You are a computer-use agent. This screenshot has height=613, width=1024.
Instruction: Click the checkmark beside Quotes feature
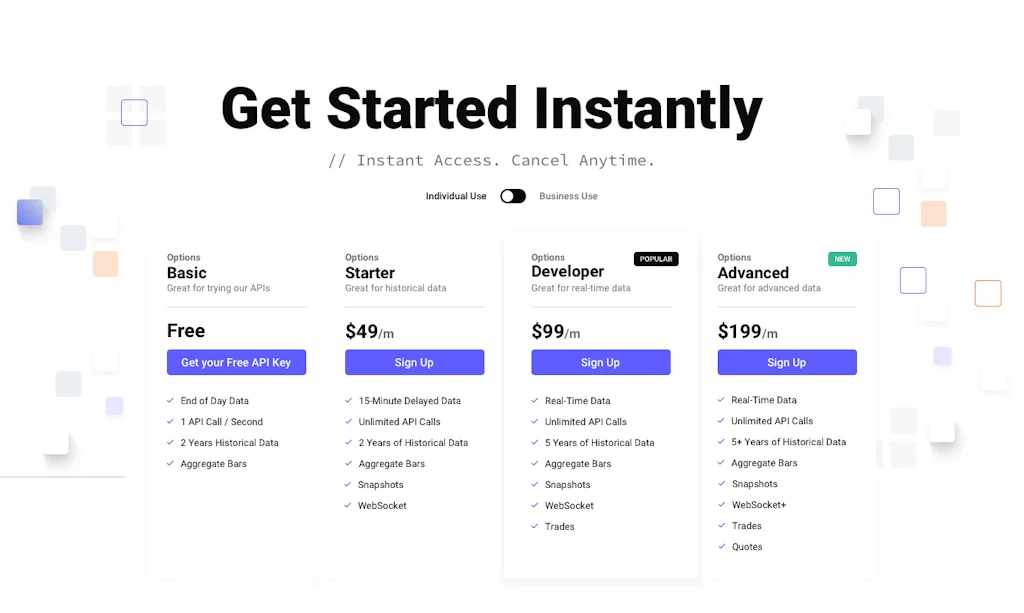click(x=721, y=547)
